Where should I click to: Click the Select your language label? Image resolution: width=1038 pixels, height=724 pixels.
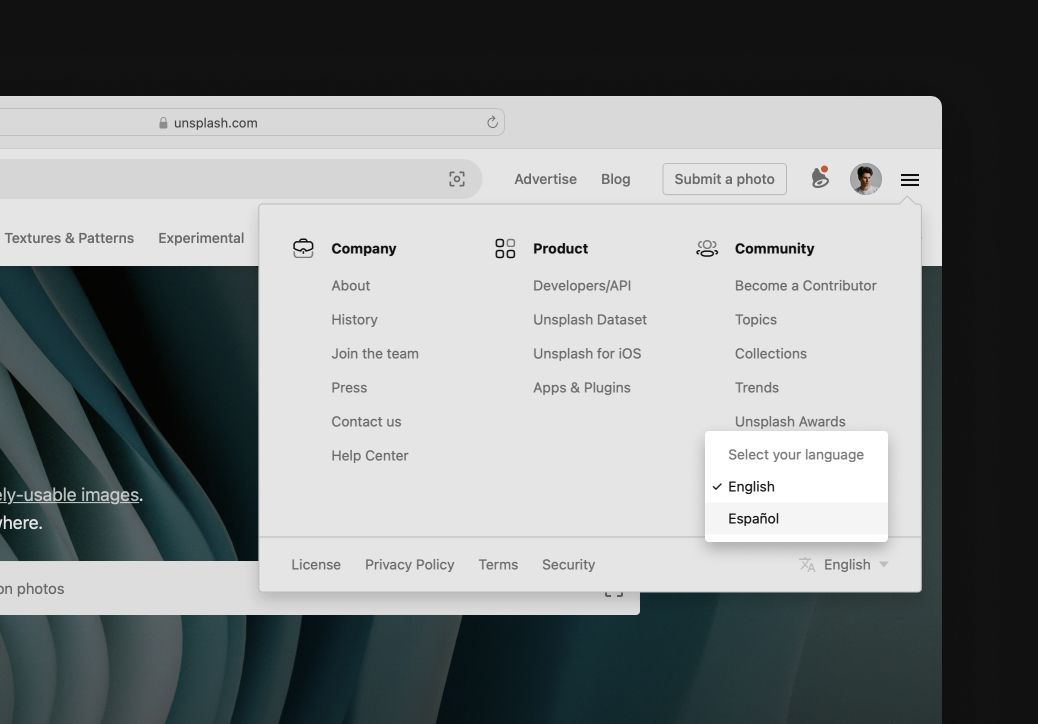pyautogui.click(x=796, y=455)
